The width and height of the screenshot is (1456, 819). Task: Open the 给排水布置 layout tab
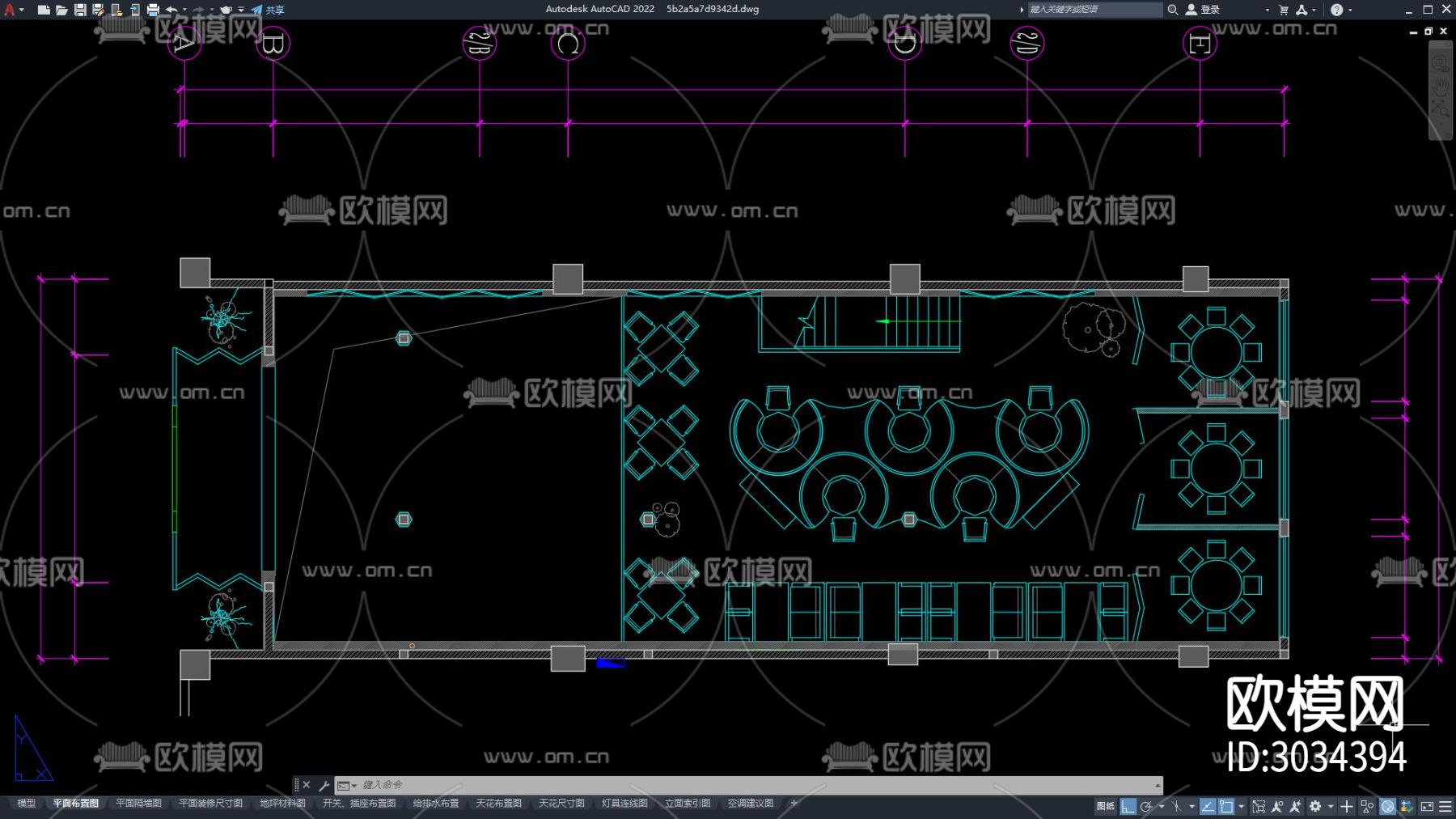tap(436, 804)
